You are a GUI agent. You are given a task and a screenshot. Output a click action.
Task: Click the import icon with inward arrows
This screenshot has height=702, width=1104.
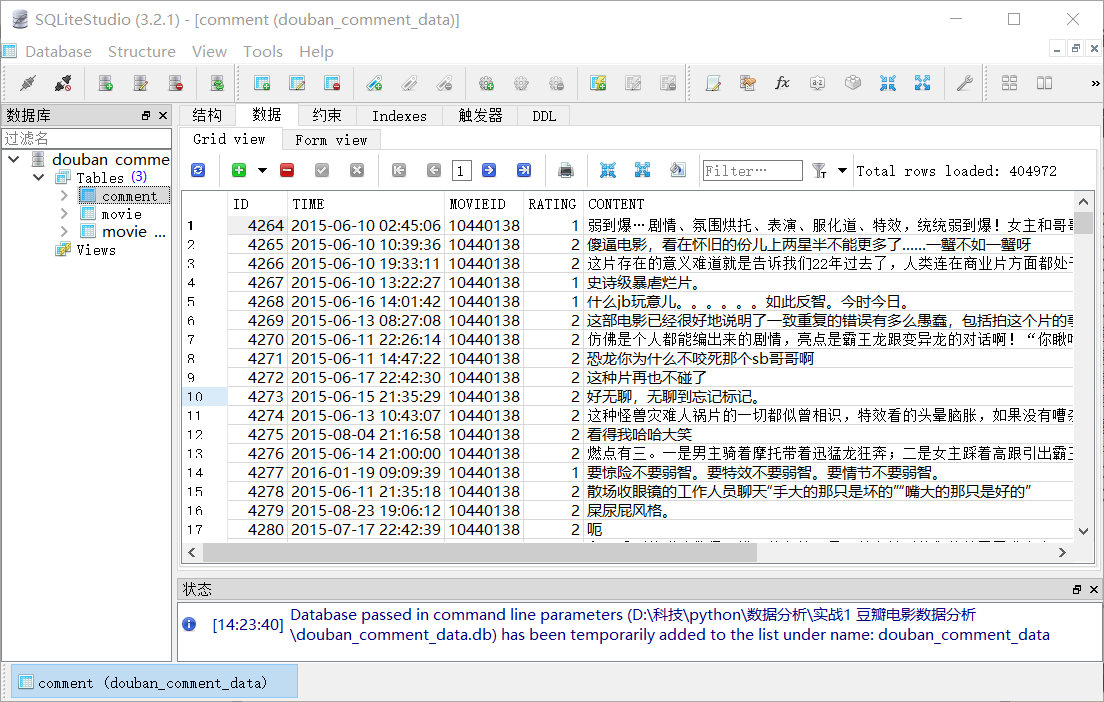click(888, 83)
